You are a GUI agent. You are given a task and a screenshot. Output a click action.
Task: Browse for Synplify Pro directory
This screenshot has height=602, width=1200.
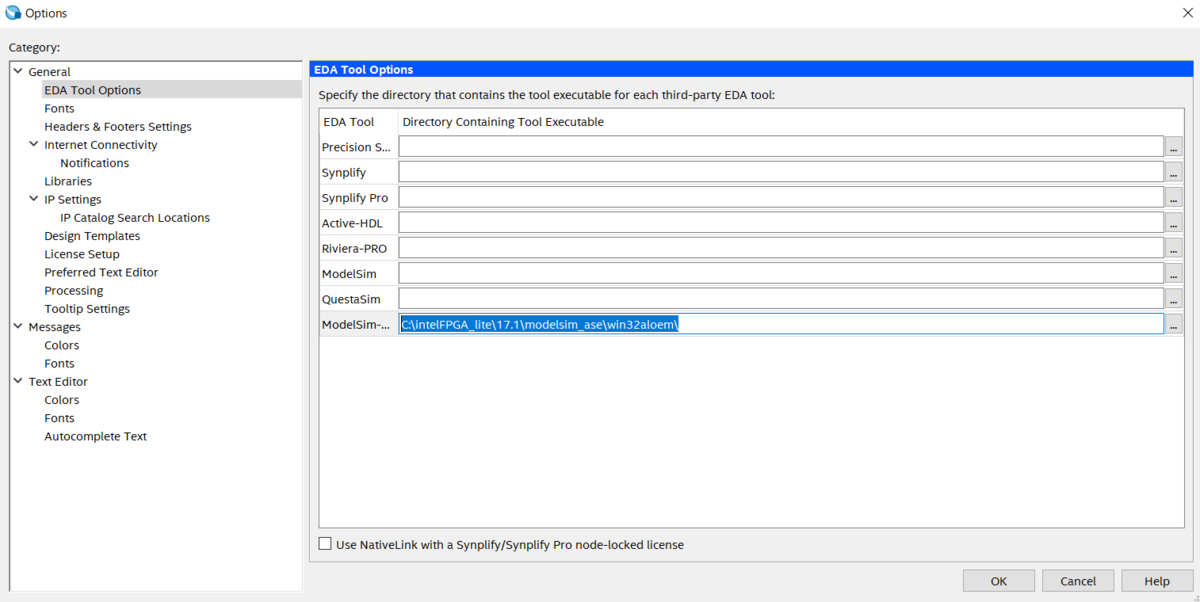tap(1174, 197)
